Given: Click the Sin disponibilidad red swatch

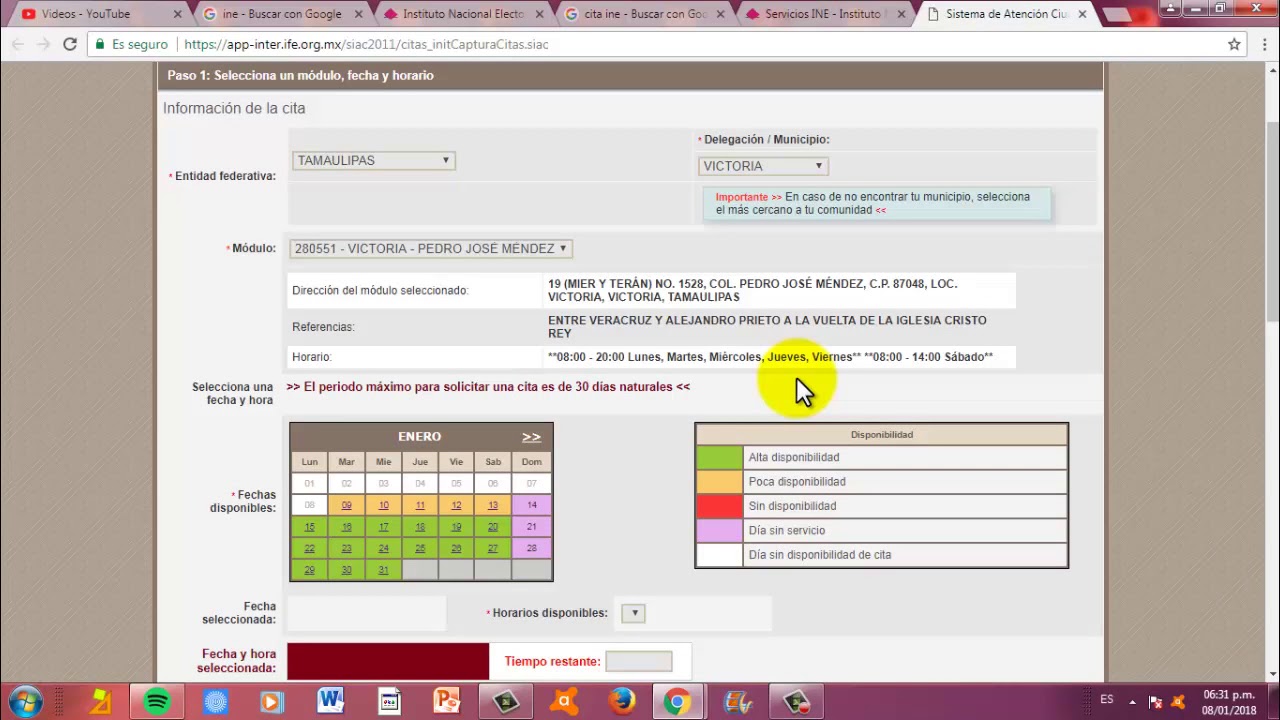Looking at the screenshot, I should [x=720, y=506].
